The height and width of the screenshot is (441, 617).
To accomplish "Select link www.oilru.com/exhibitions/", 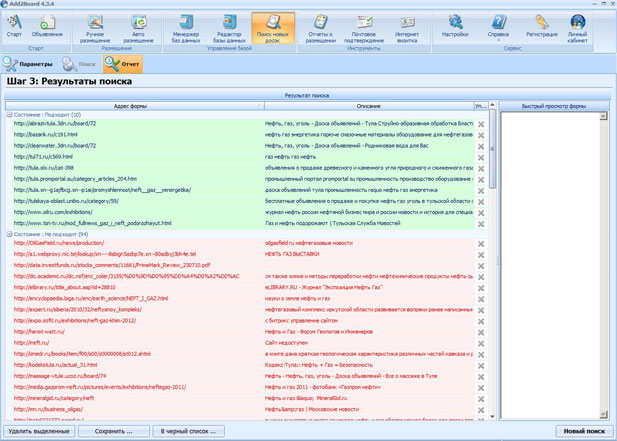I will pyautogui.click(x=53, y=212).
